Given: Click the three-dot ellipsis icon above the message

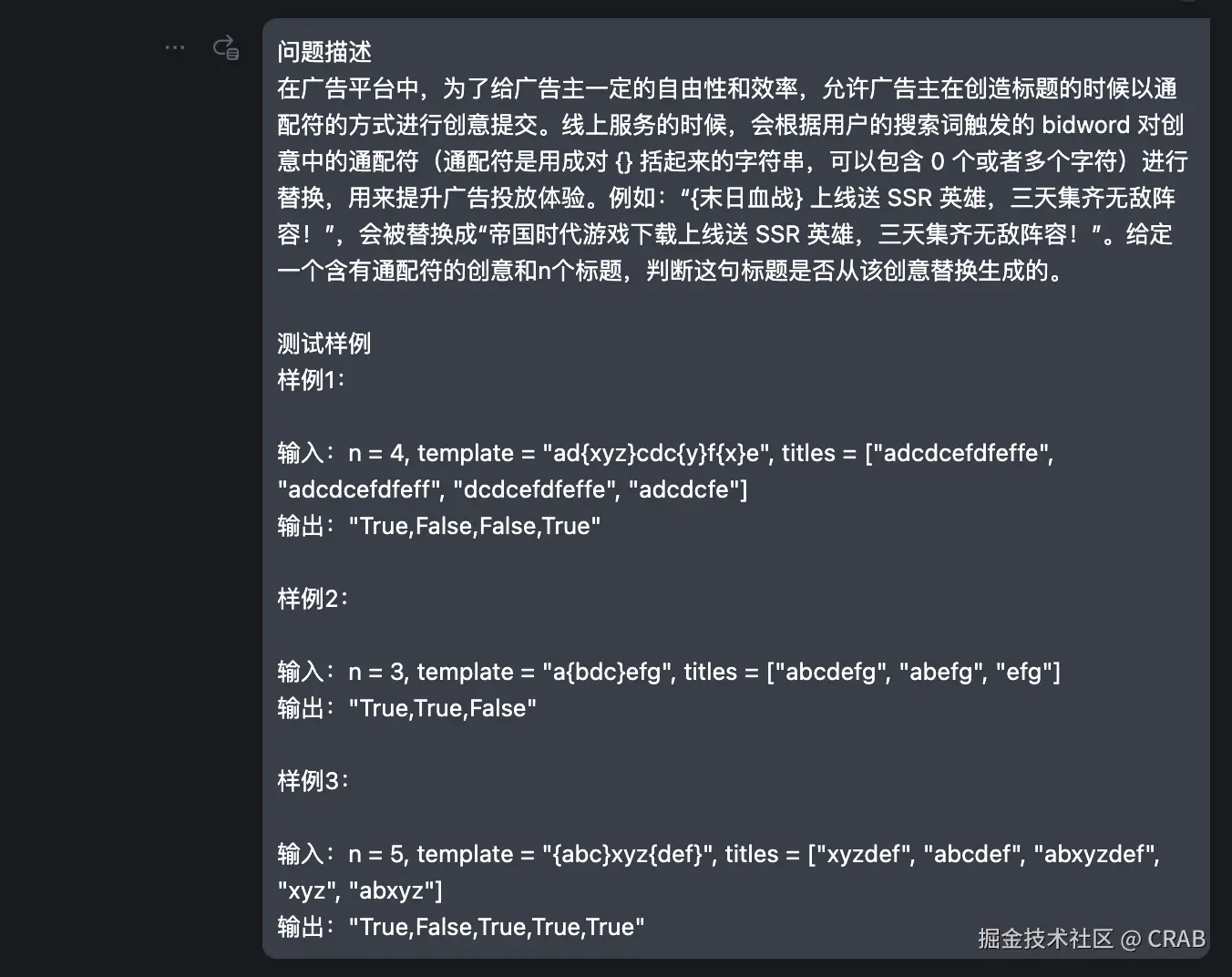Looking at the screenshot, I should pyautogui.click(x=174, y=46).
